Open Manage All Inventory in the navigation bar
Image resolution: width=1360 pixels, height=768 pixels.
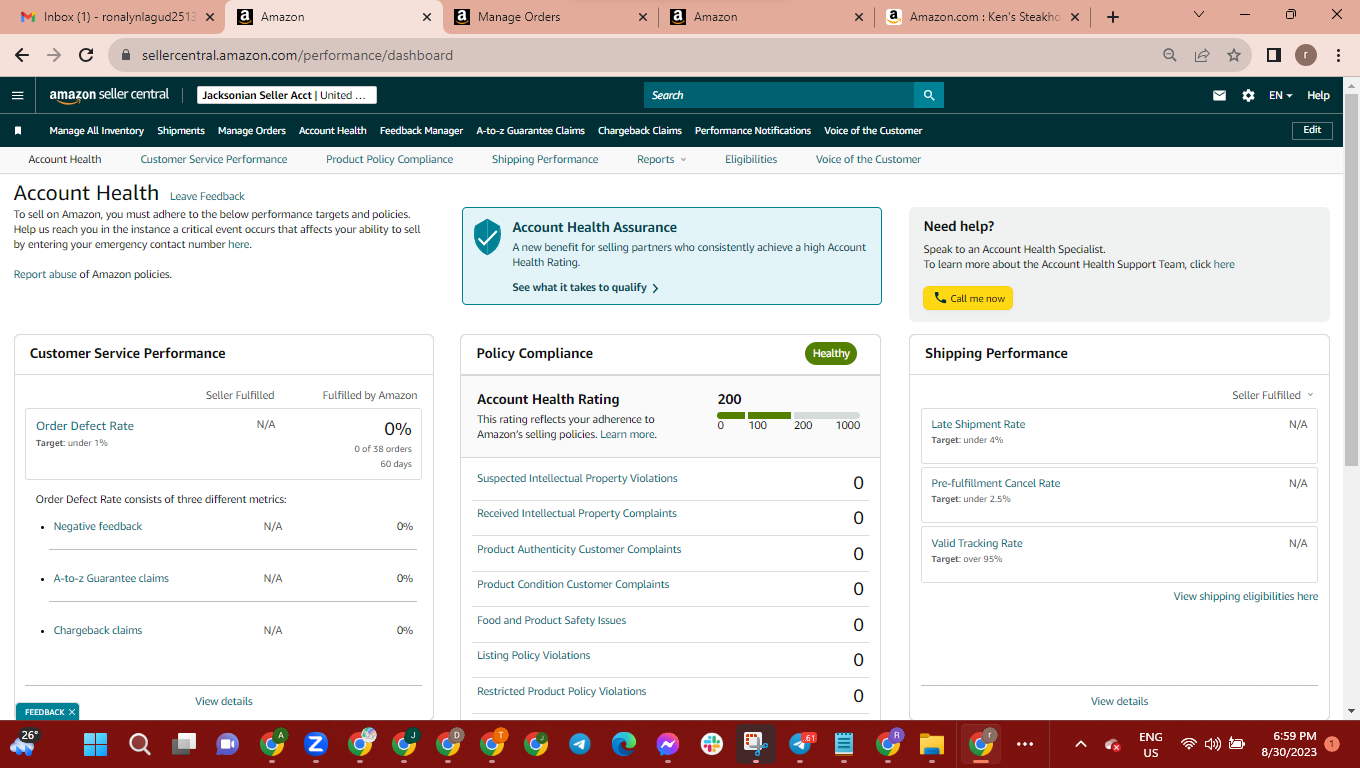97,130
